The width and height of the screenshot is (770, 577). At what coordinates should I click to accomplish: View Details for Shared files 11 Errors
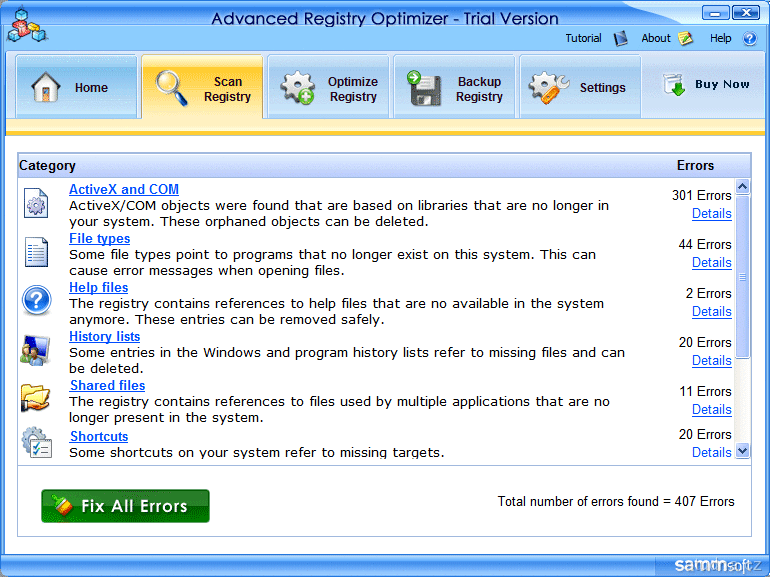(x=712, y=410)
